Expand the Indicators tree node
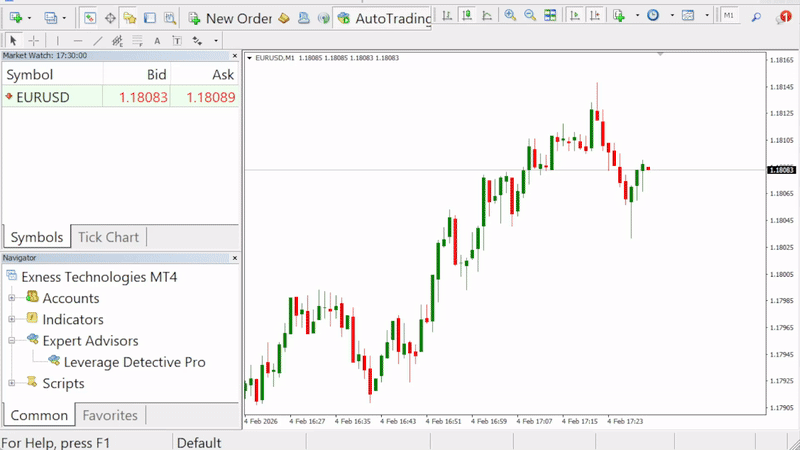 coord(12,319)
